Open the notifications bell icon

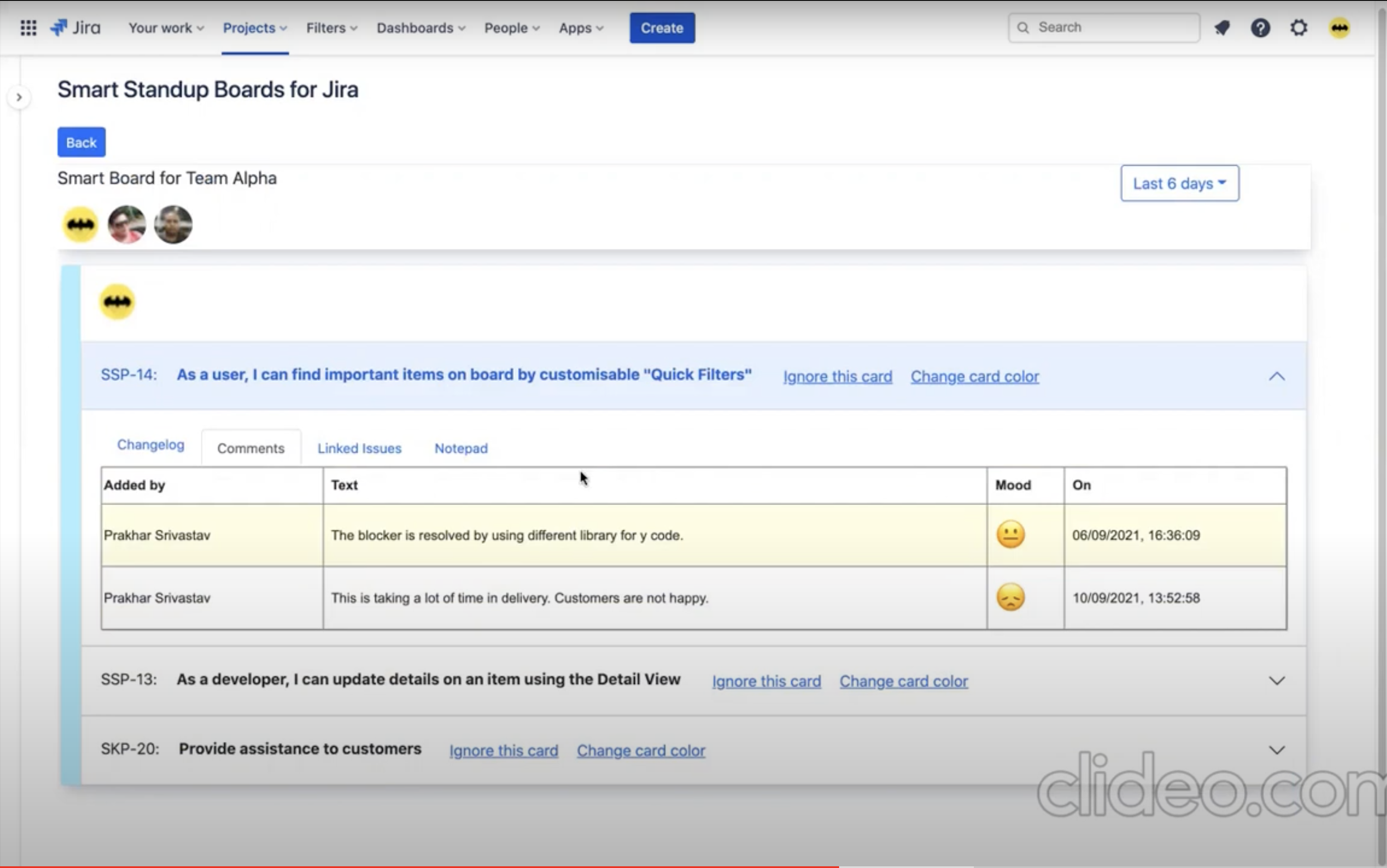coord(1222,28)
